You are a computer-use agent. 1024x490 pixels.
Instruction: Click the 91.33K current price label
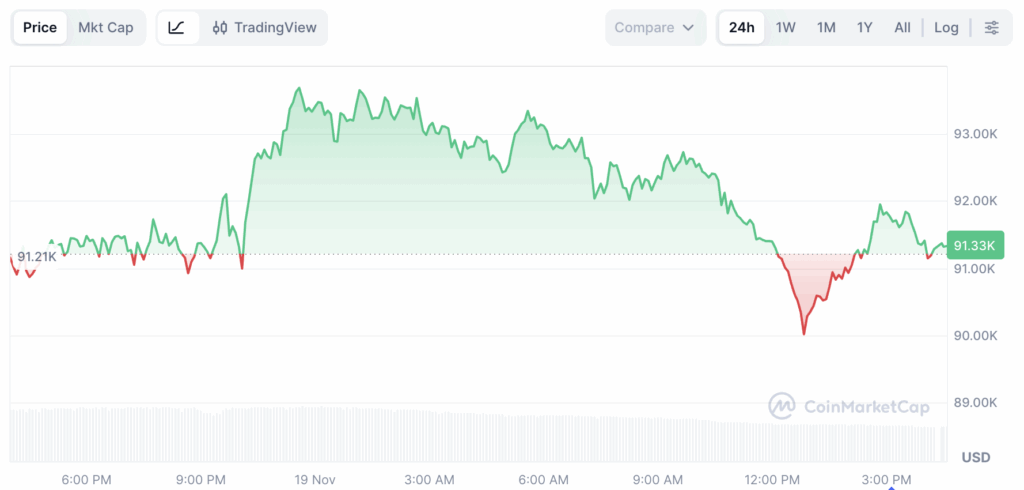tap(973, 246)
